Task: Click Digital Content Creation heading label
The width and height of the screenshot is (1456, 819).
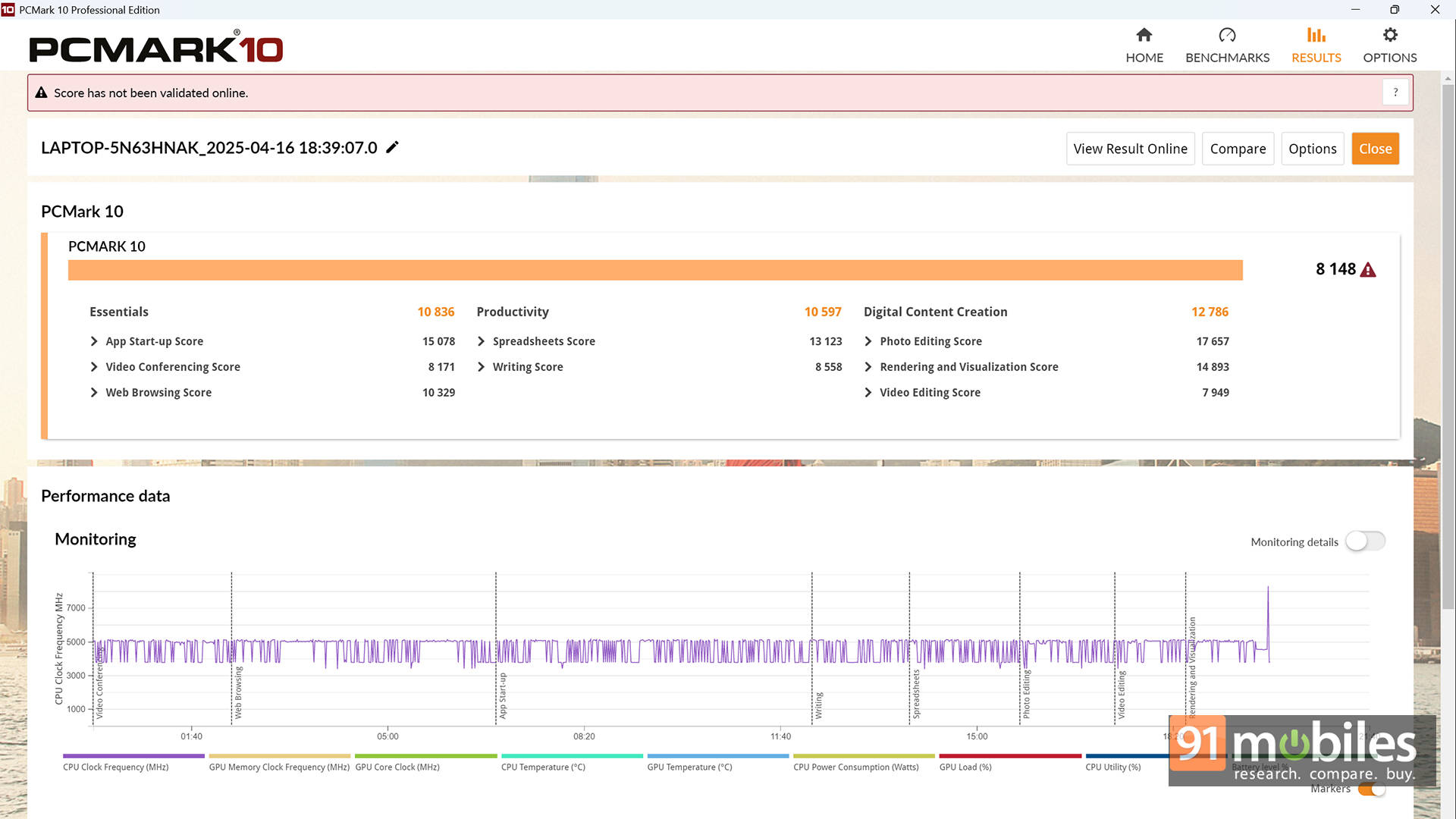Action: [x=935, y=312]
